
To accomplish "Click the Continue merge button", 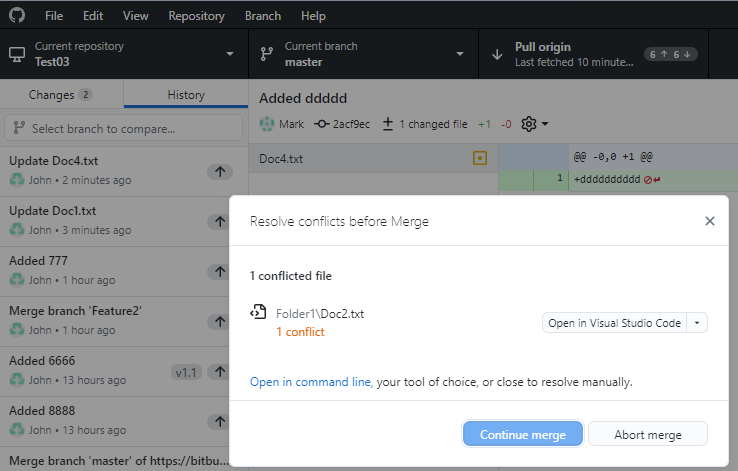I will coord(523,435).
